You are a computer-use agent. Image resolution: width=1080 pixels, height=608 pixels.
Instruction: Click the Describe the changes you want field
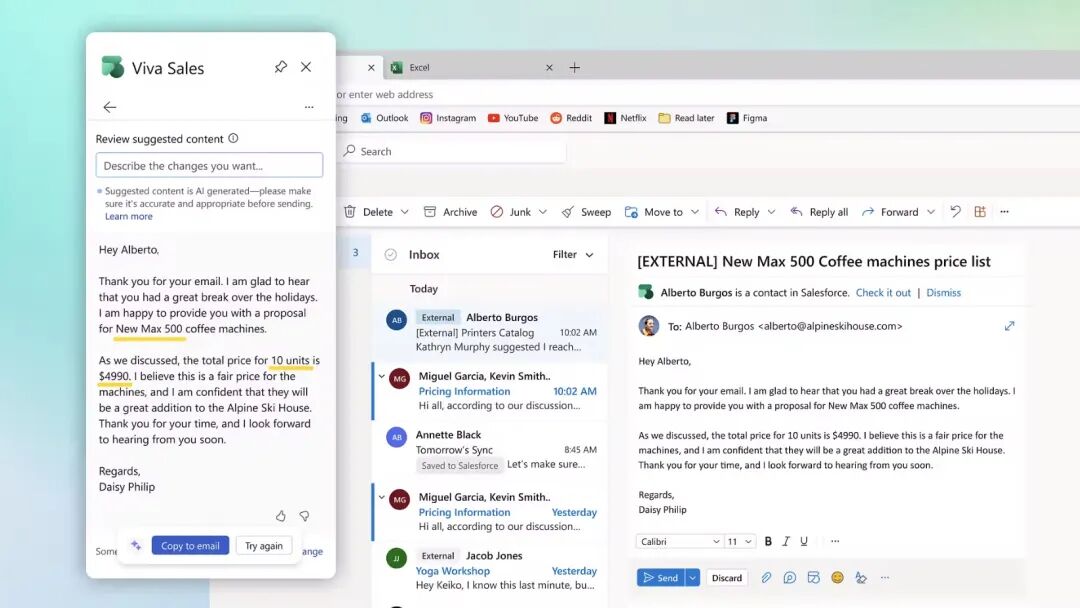(x=209, y=165)
